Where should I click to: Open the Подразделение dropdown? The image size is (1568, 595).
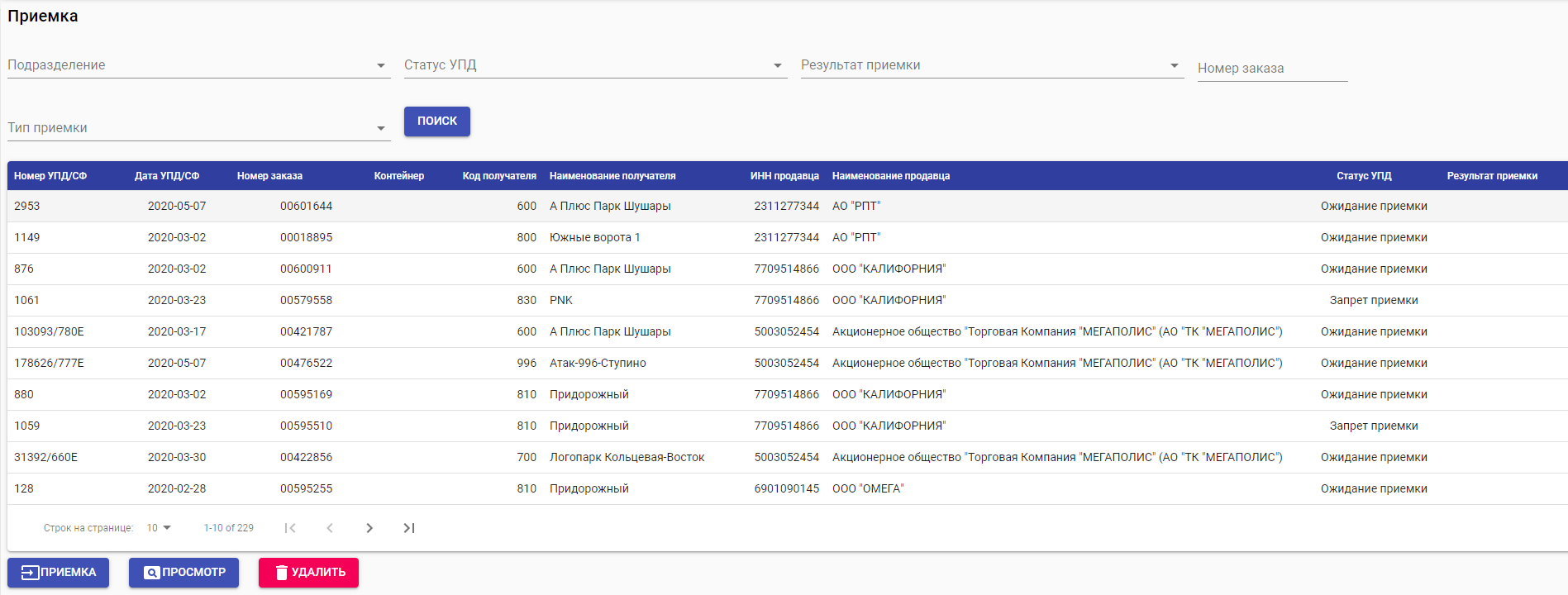coord(198,65)
